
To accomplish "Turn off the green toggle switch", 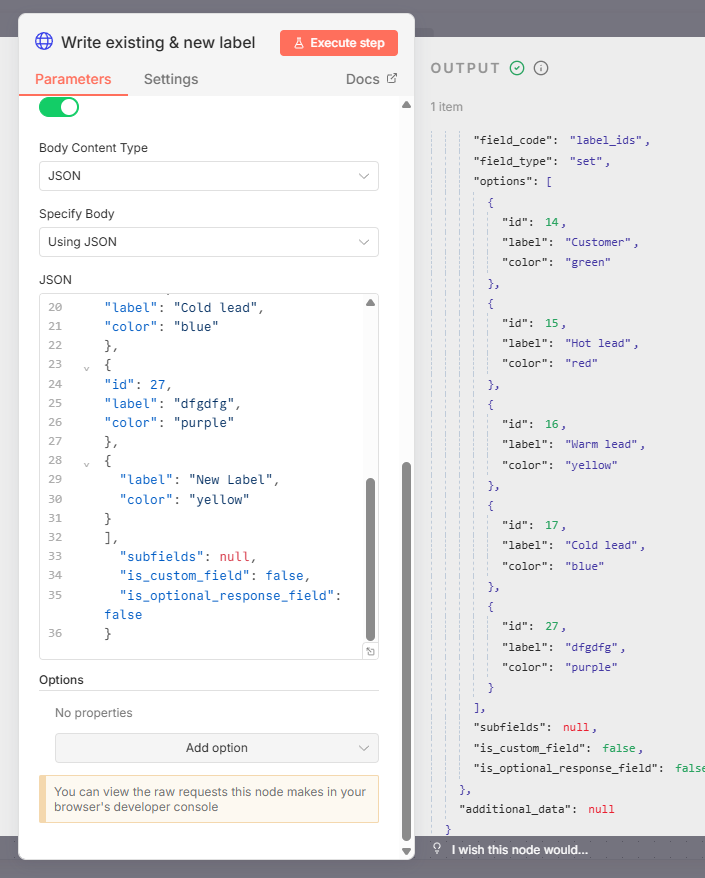I will pos(59,107).
